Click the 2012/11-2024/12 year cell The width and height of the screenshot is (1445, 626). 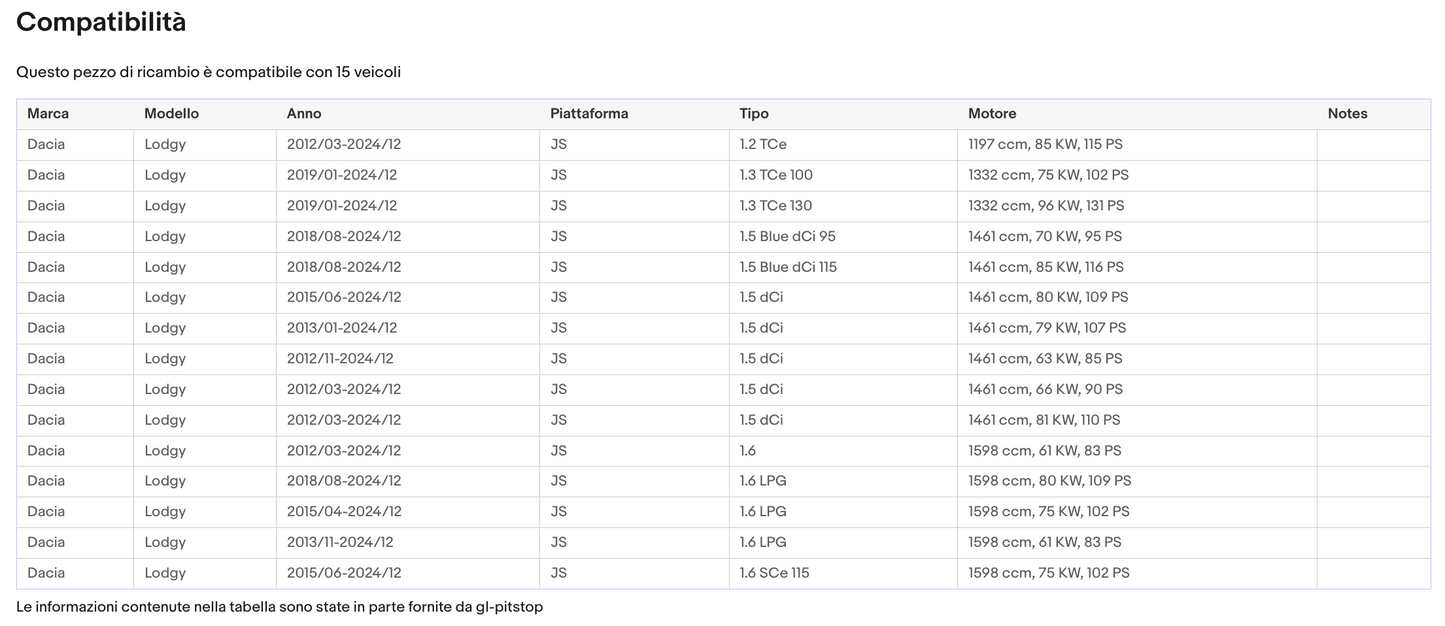pyautogui.click(x=340, y=359)
